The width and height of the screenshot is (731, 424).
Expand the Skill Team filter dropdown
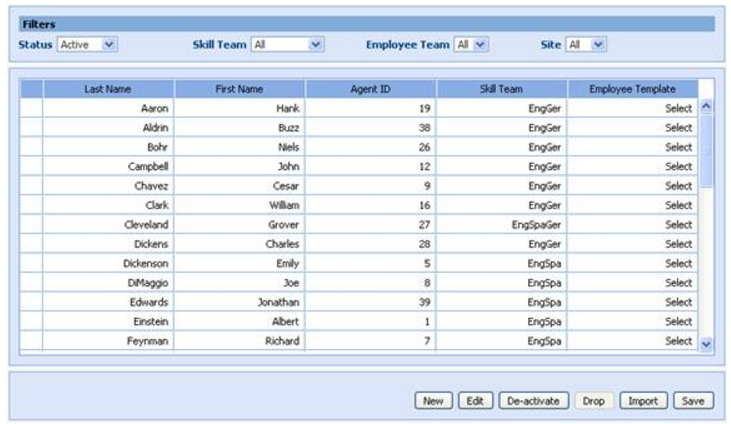point(315,44)
